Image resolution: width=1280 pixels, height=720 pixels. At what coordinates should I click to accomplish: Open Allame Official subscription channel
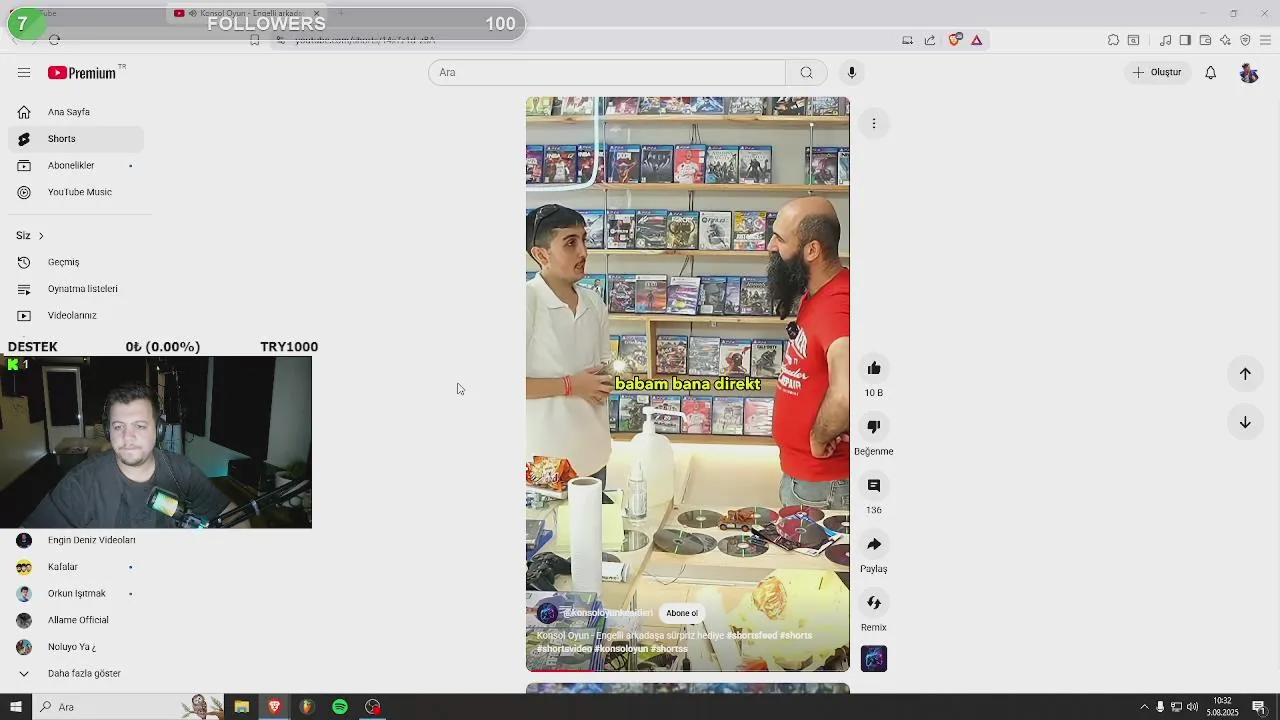click(76, 620)
